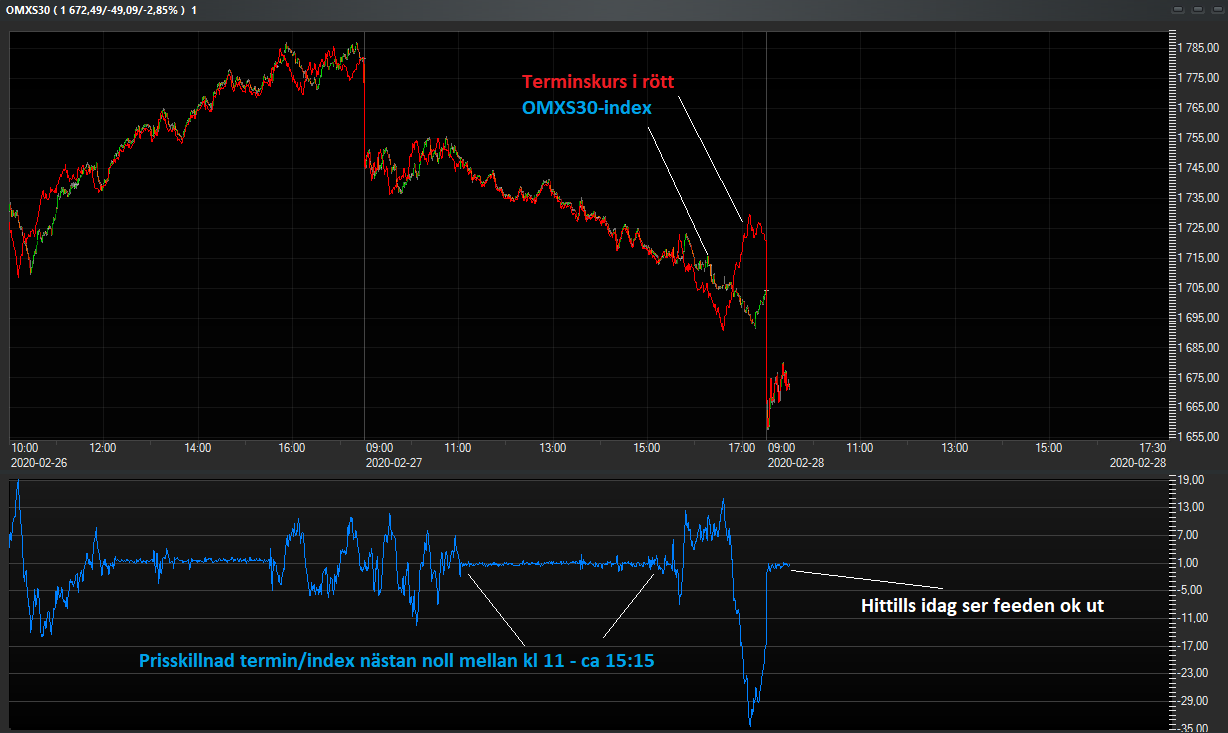Screen dimensions: 1228x733
Task: Select the blue 'OMXS30-index' annotation label
Action: [585, 108]
